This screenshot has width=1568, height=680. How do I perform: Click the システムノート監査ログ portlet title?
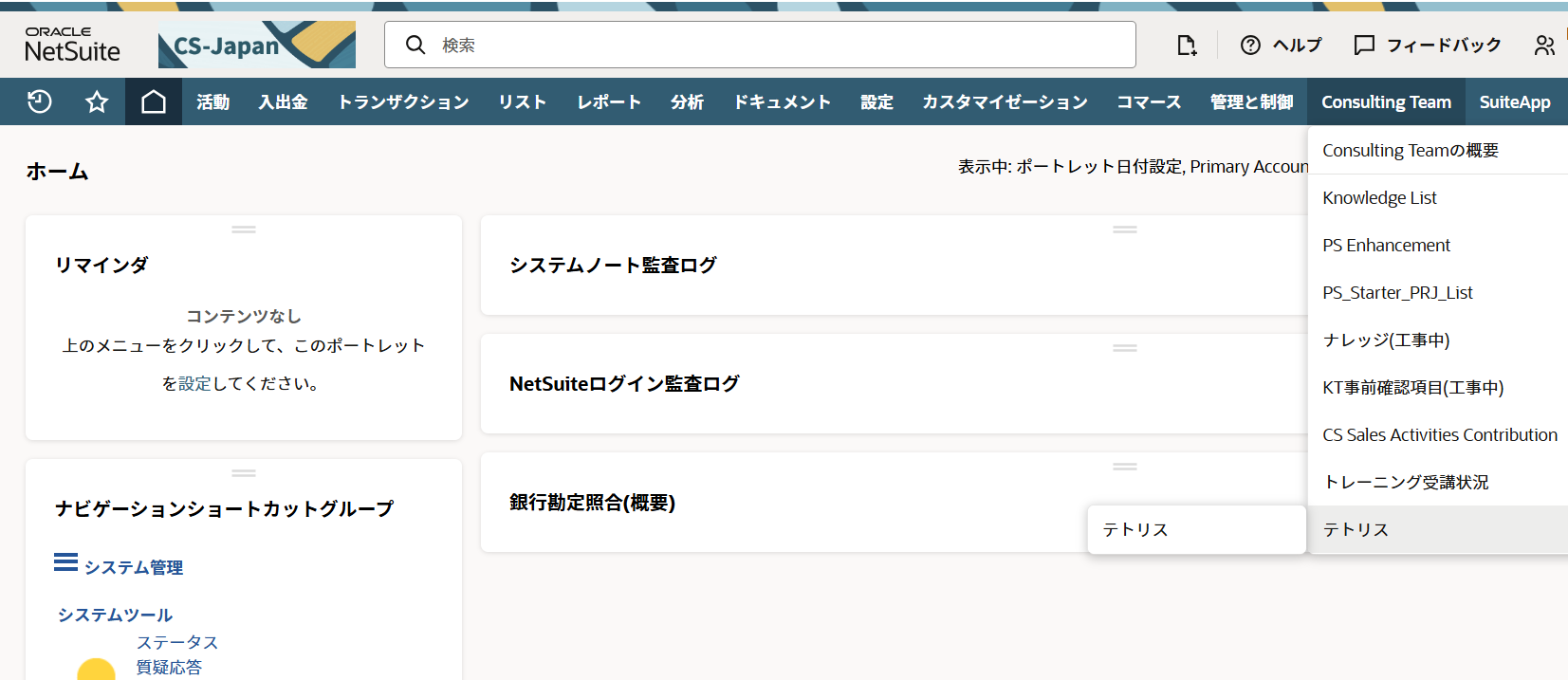(613, 265)
